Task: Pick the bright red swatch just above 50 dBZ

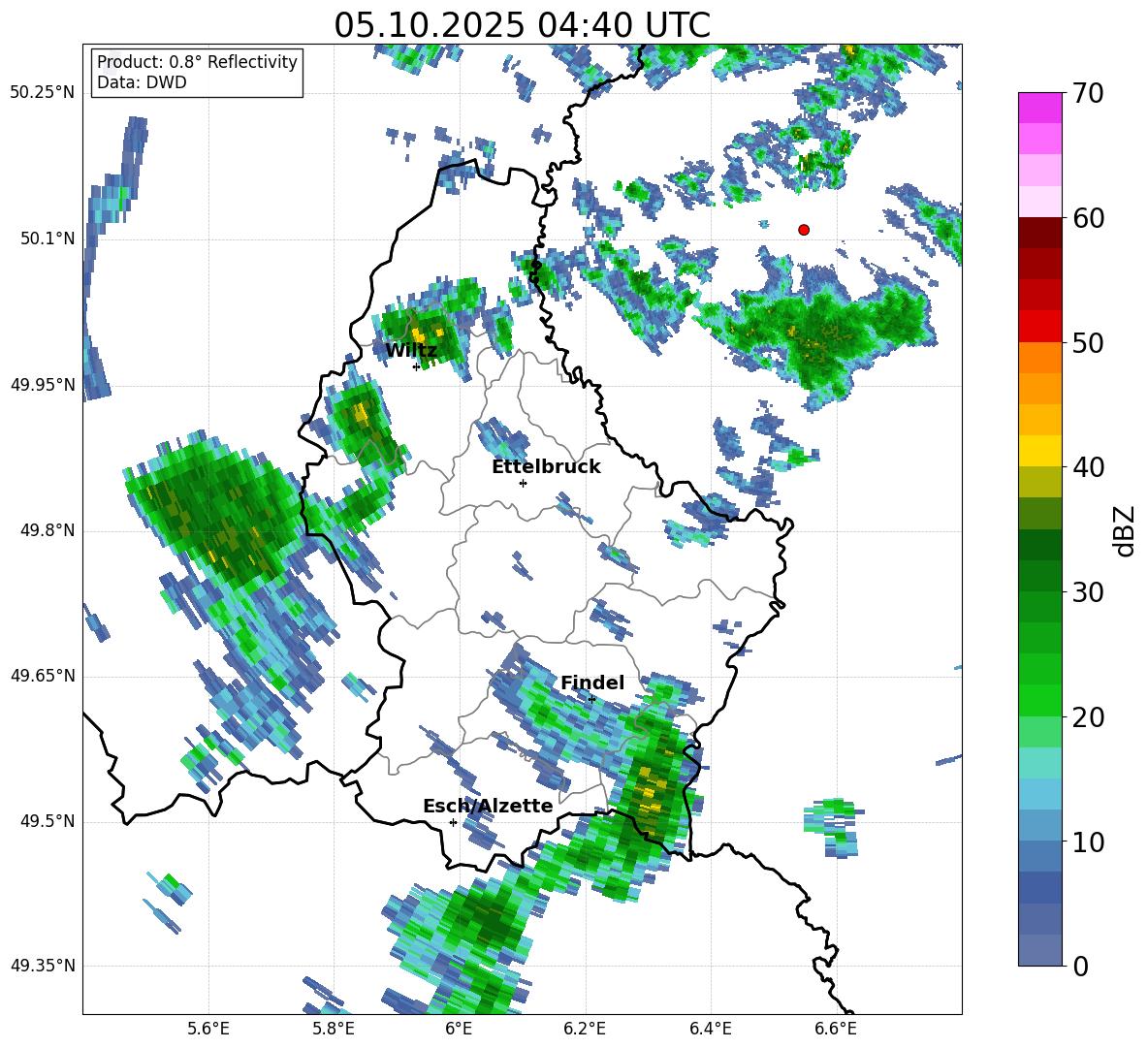Action: [1039, 327]
